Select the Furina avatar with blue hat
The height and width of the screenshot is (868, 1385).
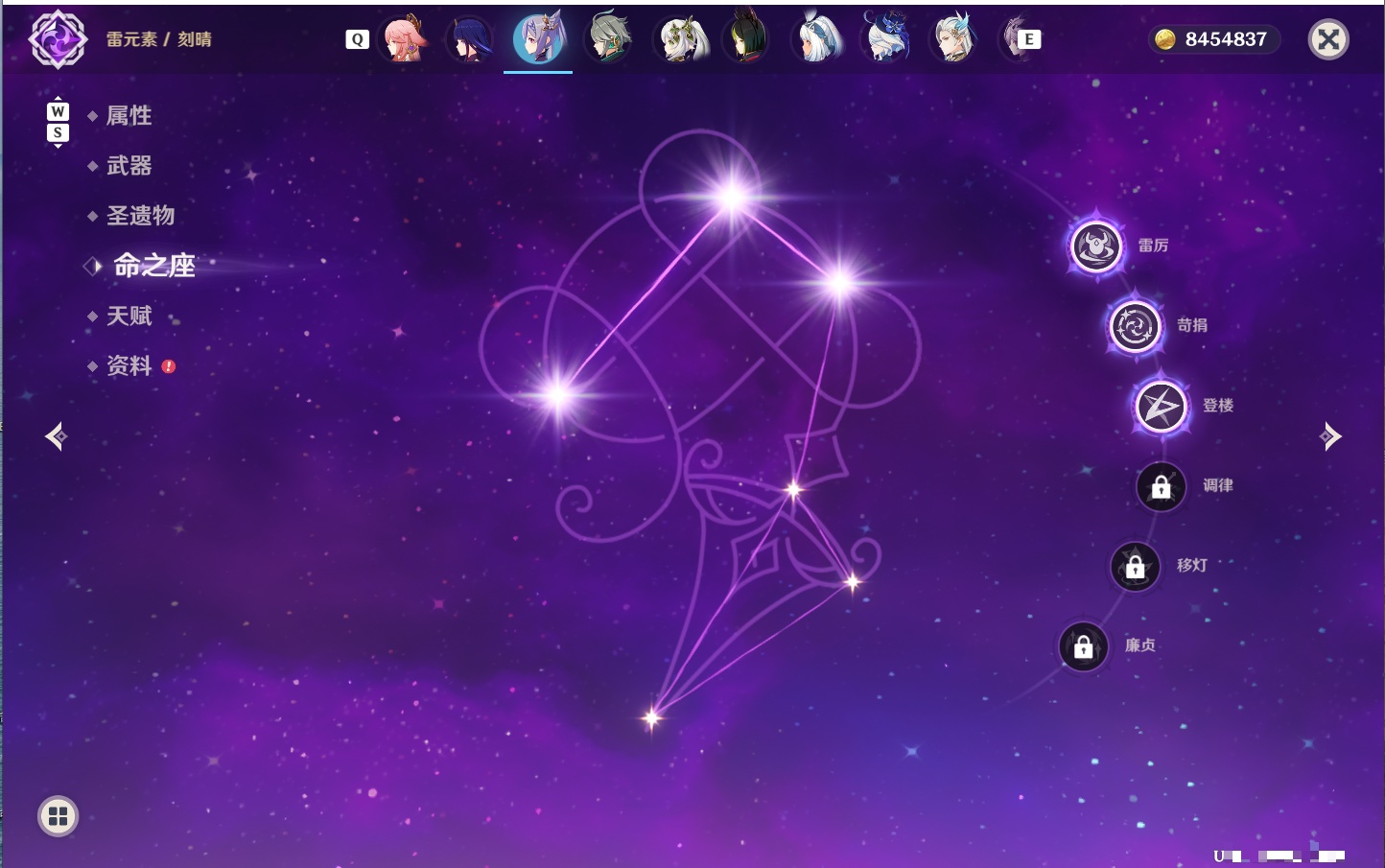[884, 39]
